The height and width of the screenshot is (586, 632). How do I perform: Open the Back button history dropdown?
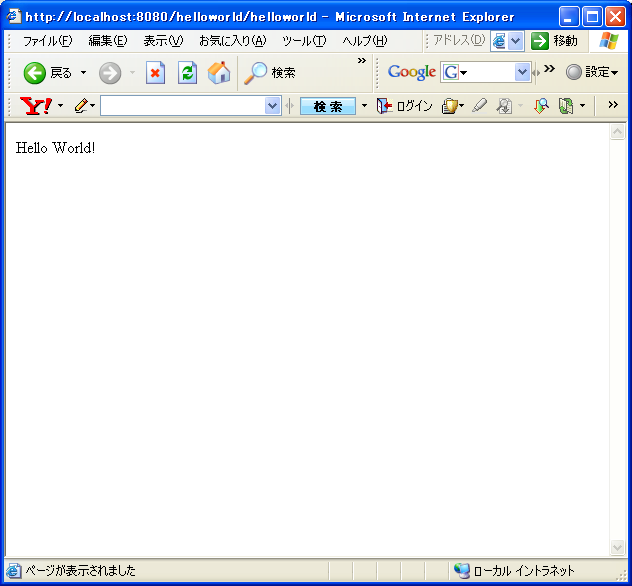83,73
